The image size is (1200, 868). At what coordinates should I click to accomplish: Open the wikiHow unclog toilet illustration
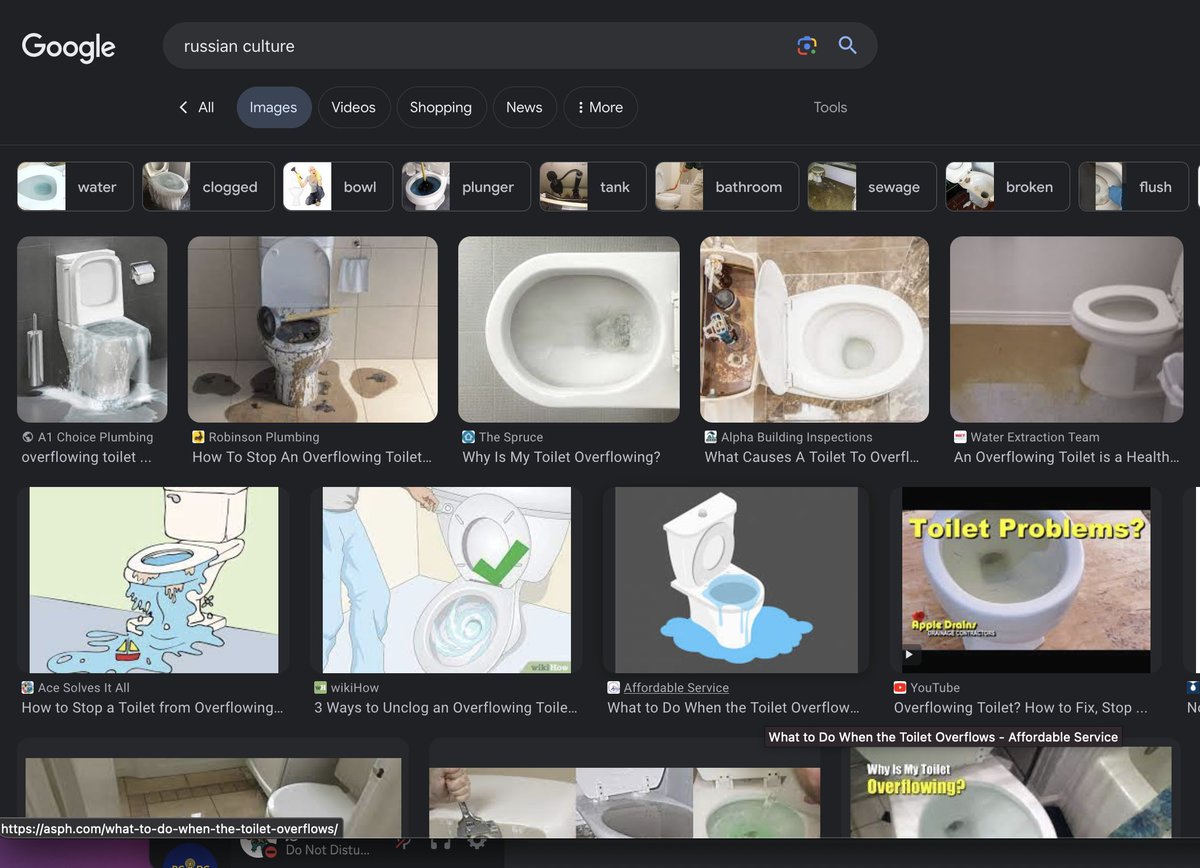coord(447,580)
